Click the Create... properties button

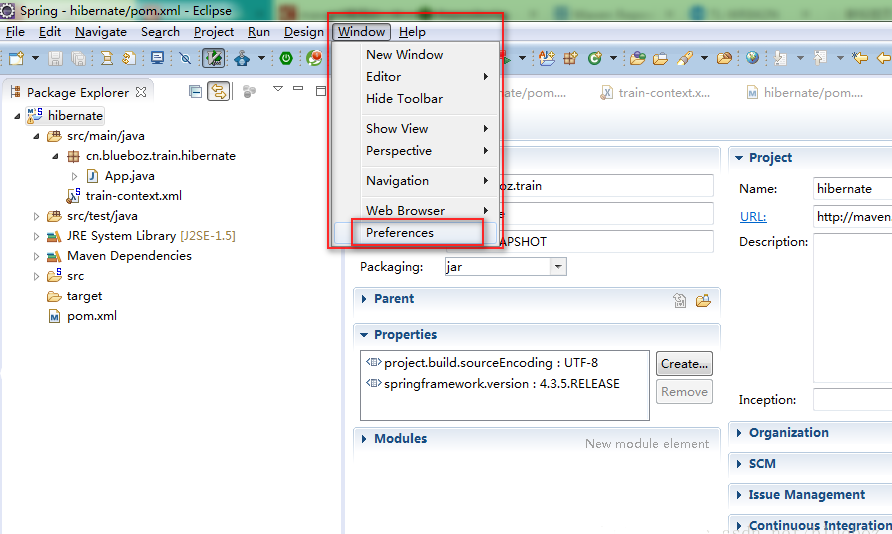point(684,364)
